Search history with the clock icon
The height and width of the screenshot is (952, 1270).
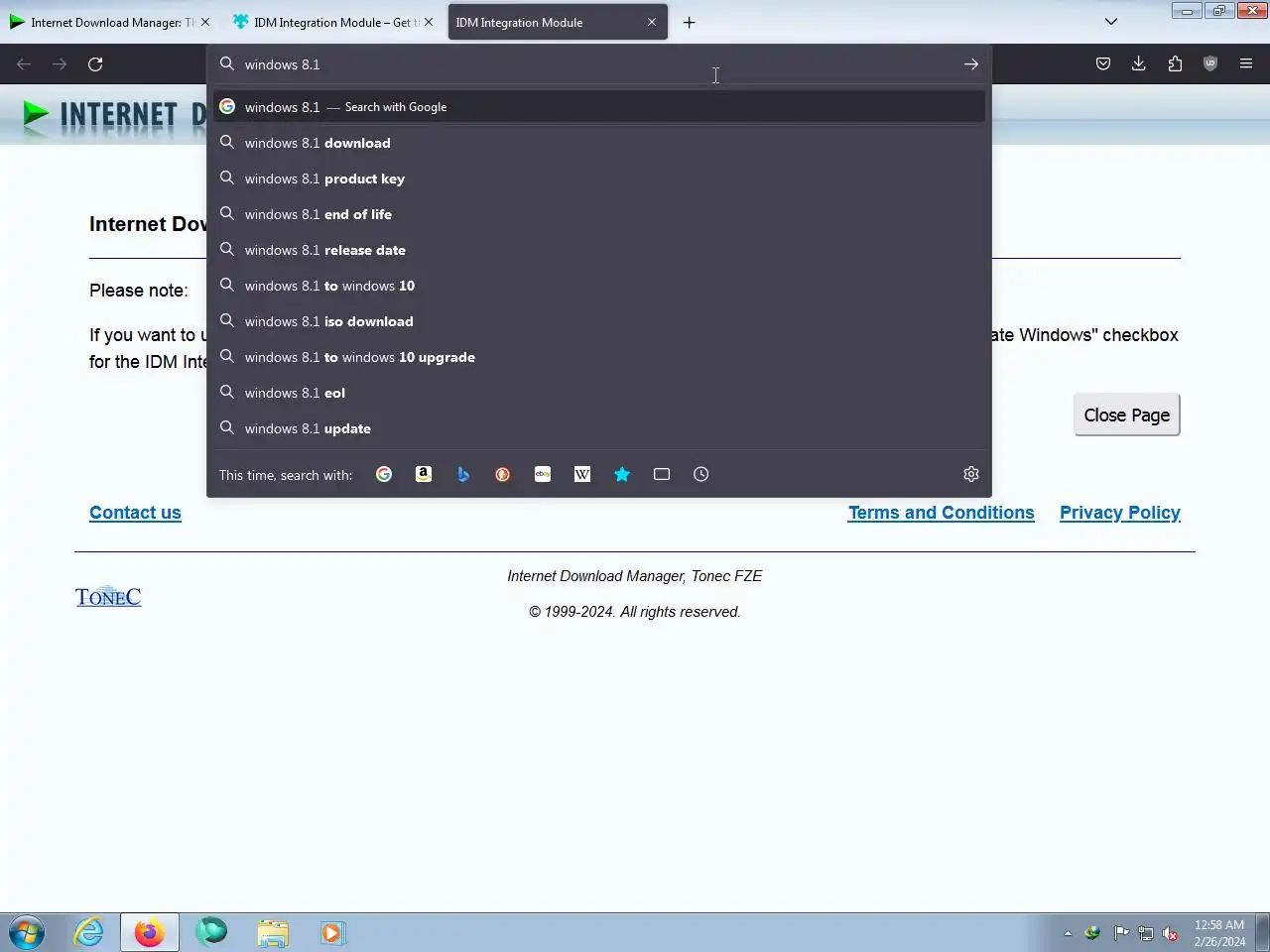click(x=701, y=475)
